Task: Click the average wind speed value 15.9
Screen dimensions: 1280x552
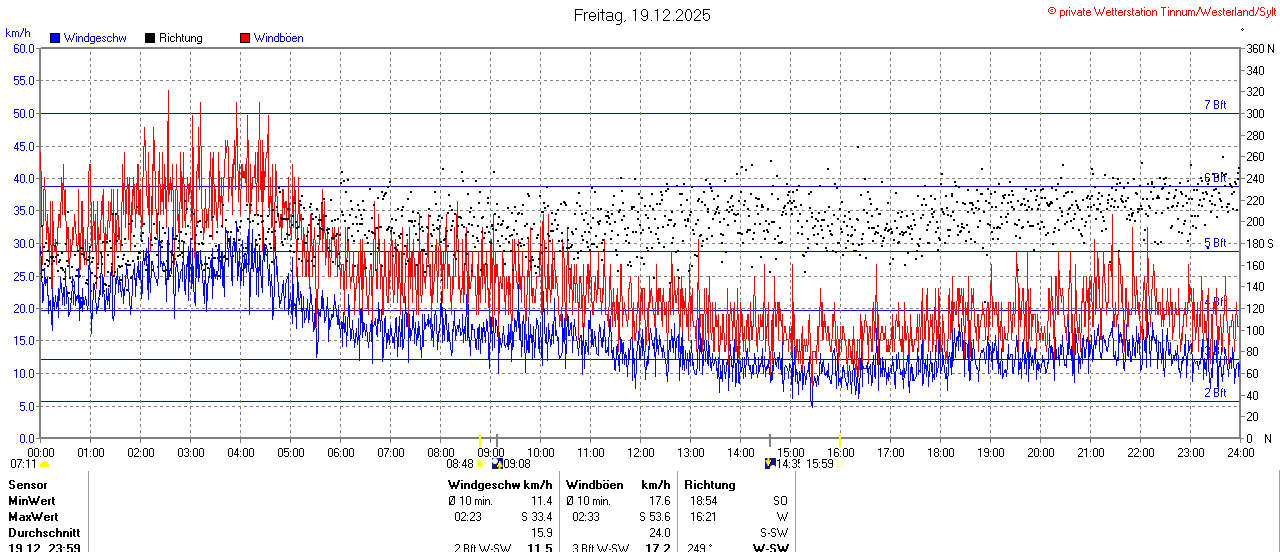Action: (x=541, y=533)
